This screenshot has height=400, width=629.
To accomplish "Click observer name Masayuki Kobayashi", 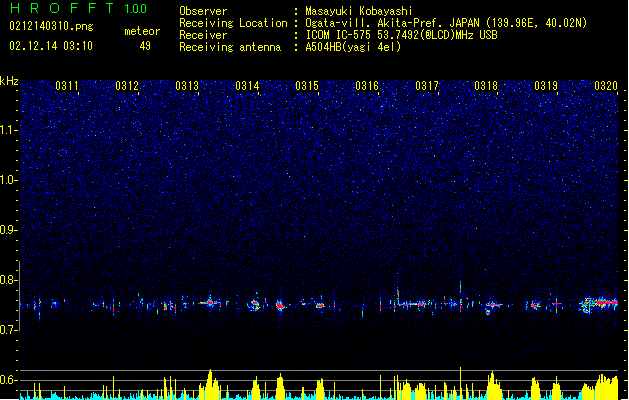I will [359, 11].
